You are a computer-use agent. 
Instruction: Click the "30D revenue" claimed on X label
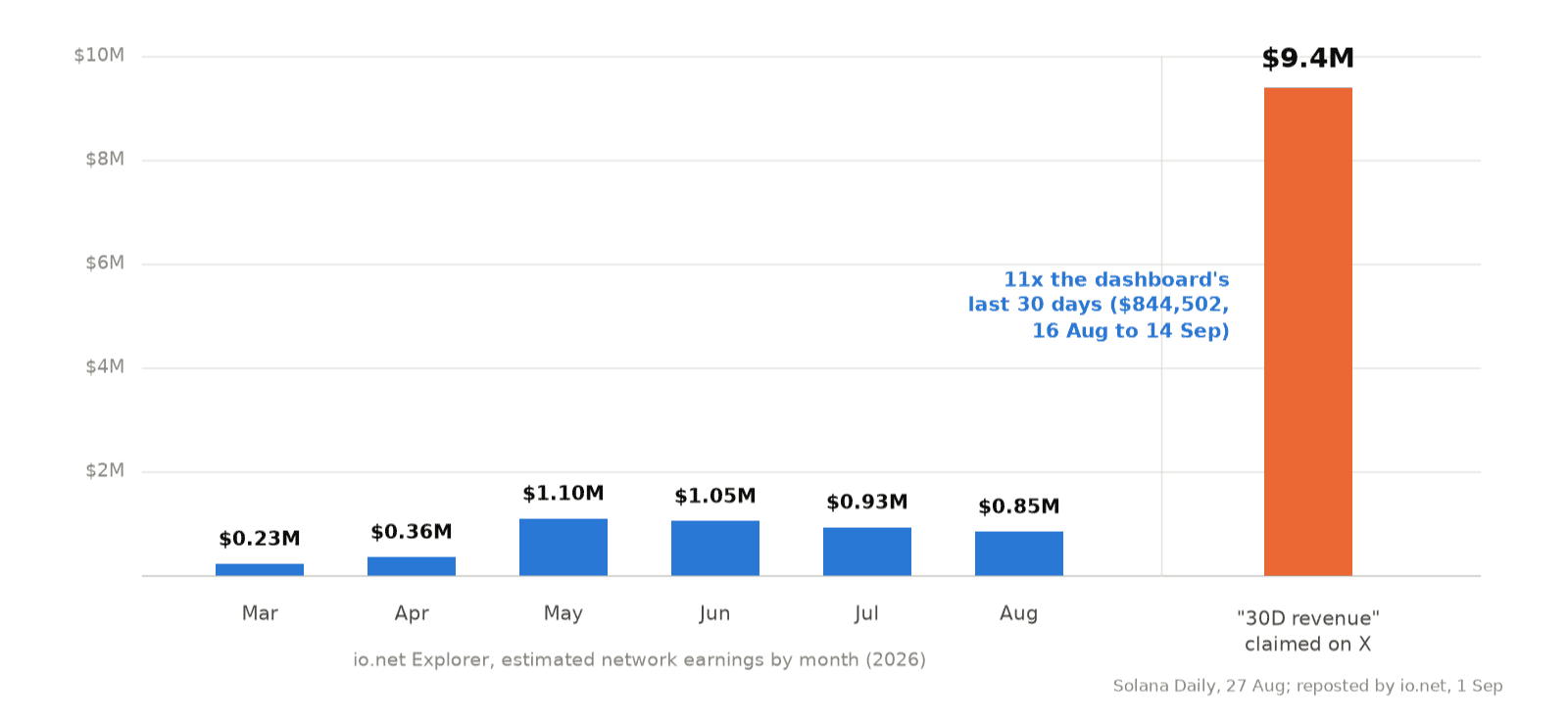click(x=1308, y=631)
